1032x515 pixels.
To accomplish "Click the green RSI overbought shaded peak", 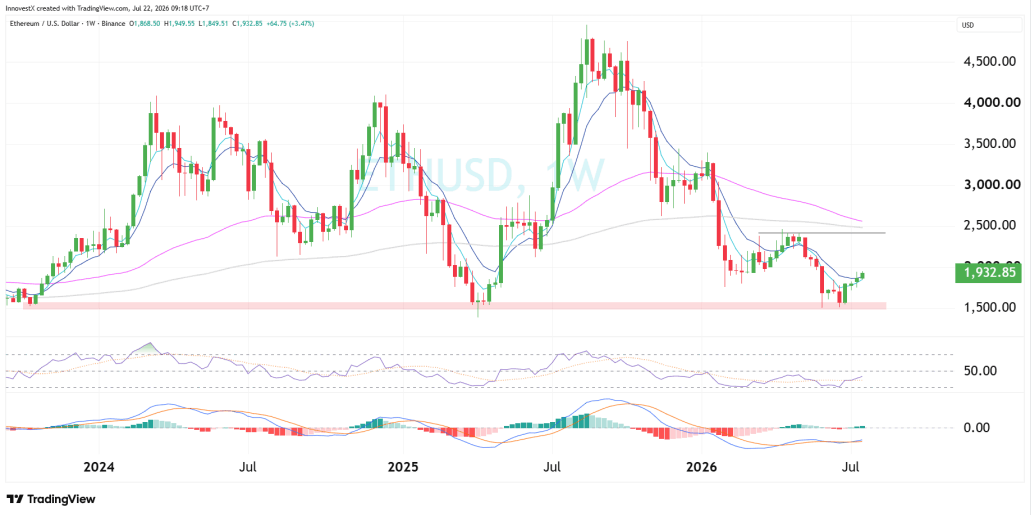I will (x=149, y=347).
